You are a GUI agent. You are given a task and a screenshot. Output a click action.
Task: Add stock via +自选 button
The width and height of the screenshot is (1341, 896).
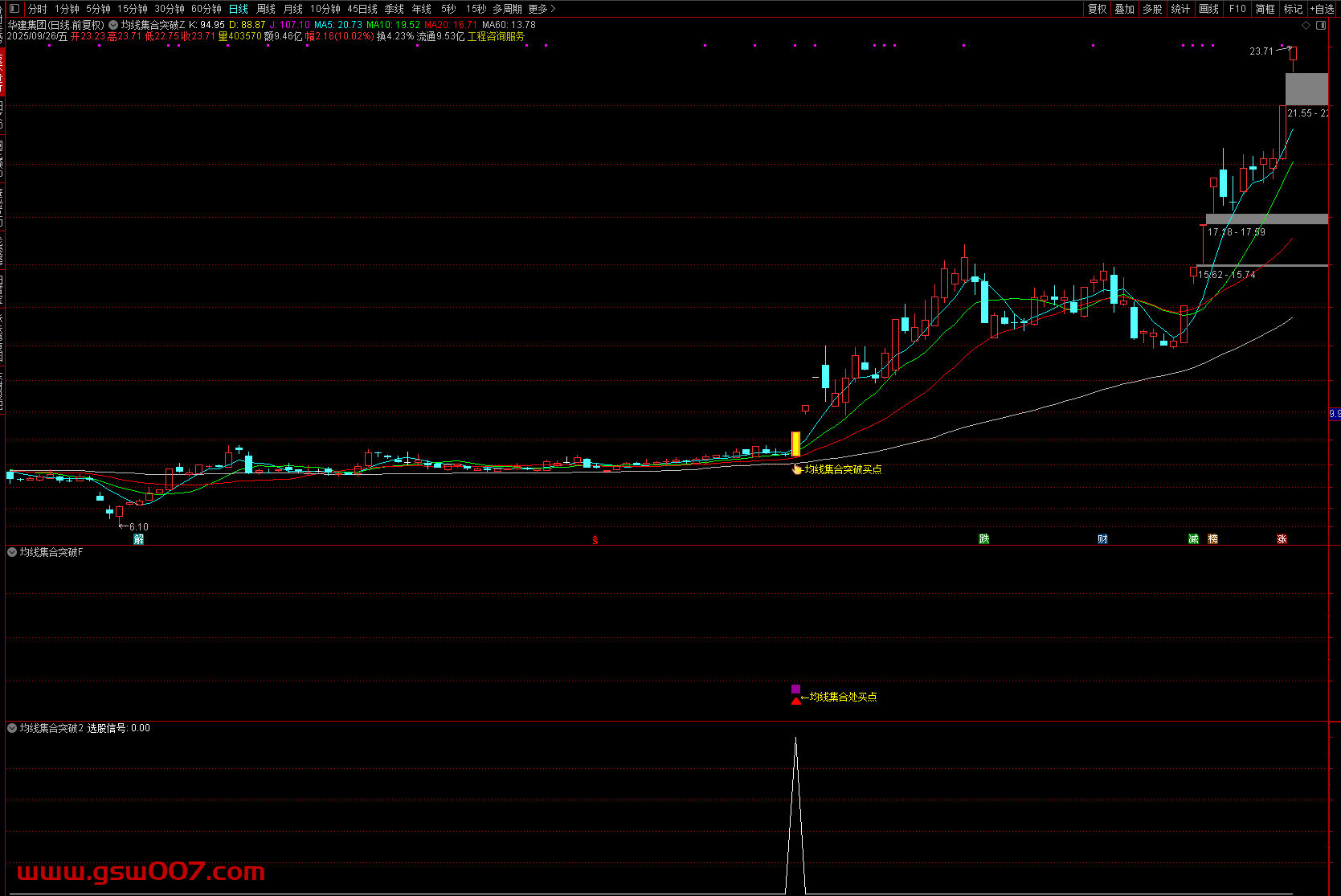pos(1323,9)
